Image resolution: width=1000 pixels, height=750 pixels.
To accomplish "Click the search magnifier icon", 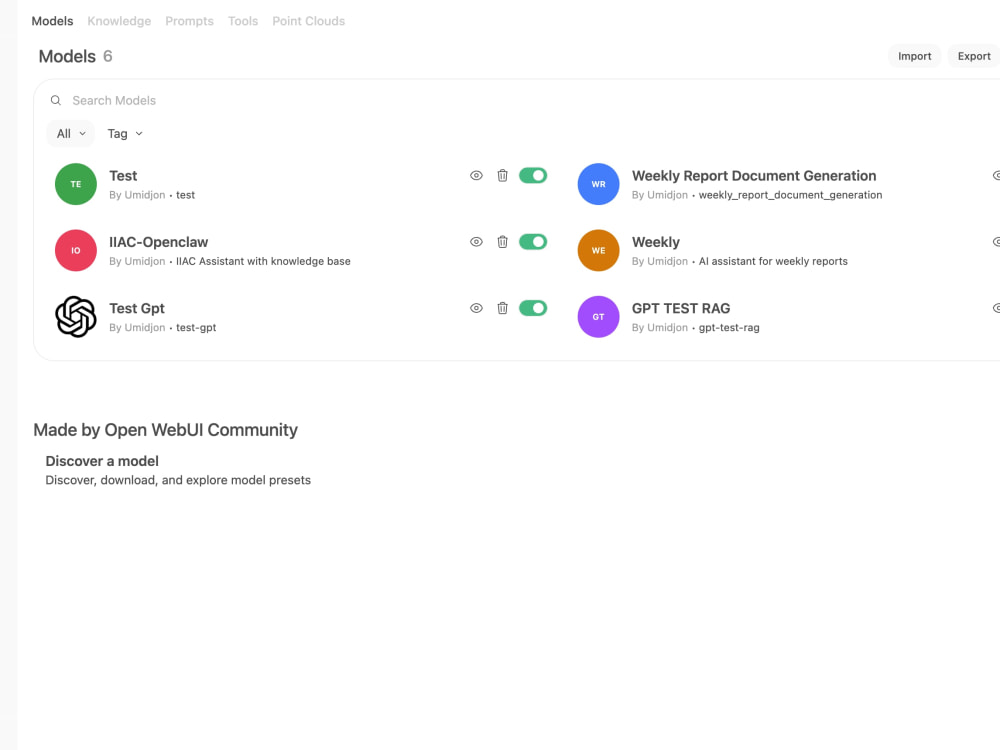I will tap(55, 100).
